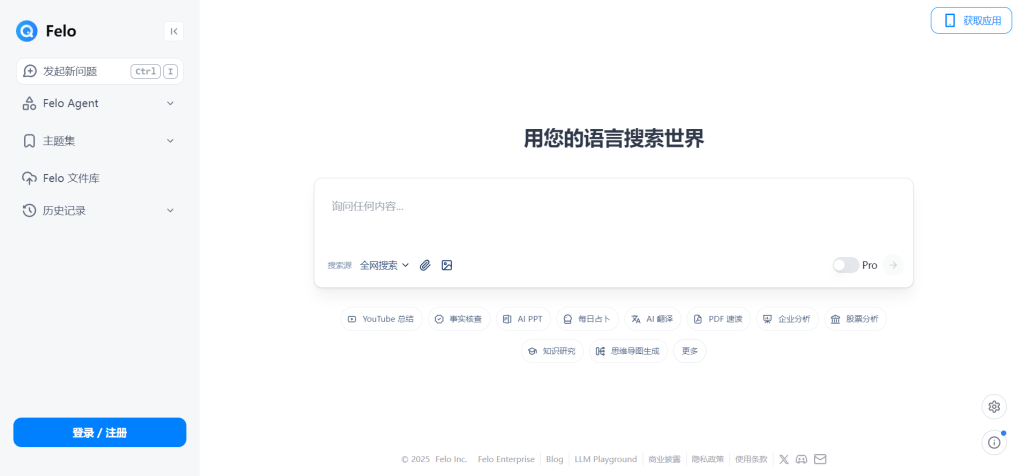This screenshot has height=476, width=1024.
Task: Open the 隐私政策 link
Action: 708,460
